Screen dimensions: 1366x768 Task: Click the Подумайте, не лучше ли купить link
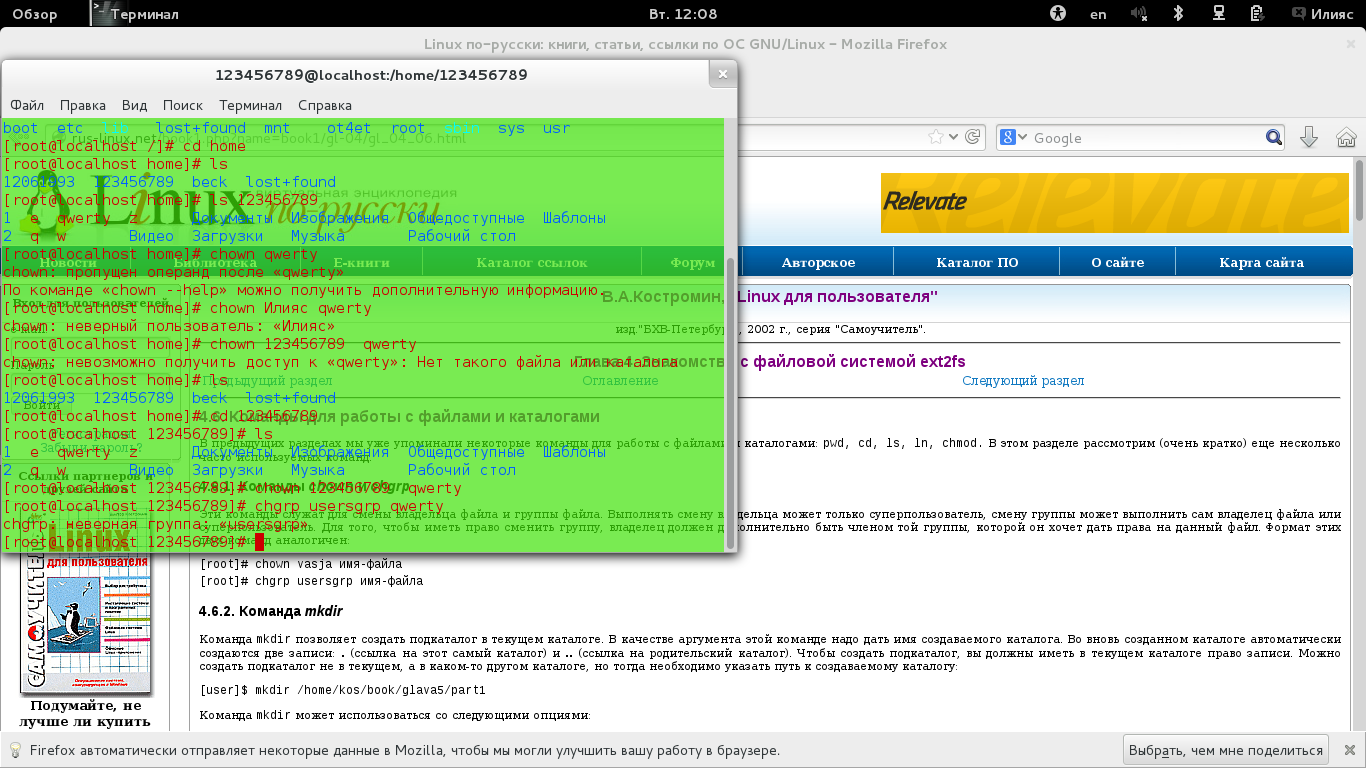tap(84, 713)
